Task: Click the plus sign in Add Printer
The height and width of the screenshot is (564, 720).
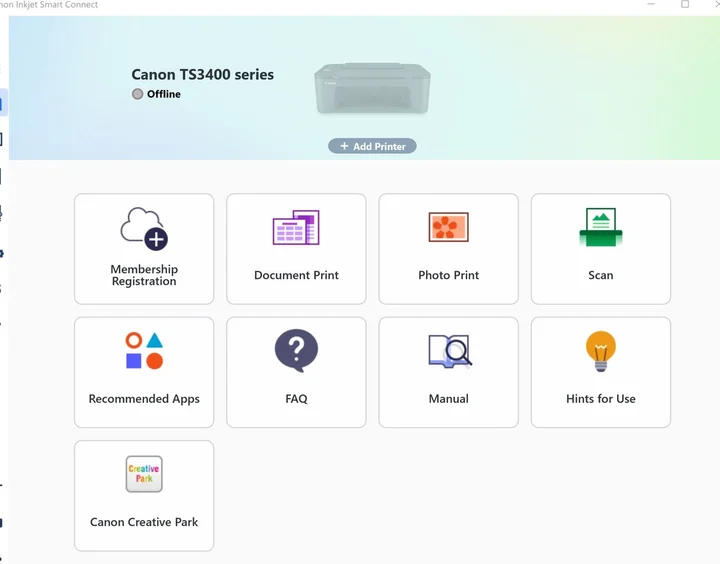Action: (344, 146)
